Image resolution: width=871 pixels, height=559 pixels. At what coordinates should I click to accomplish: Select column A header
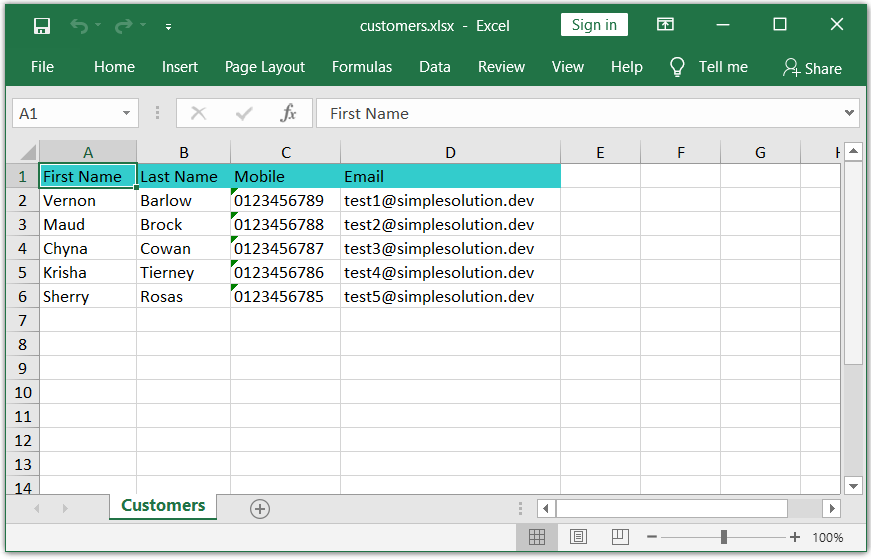pos(88,152)
